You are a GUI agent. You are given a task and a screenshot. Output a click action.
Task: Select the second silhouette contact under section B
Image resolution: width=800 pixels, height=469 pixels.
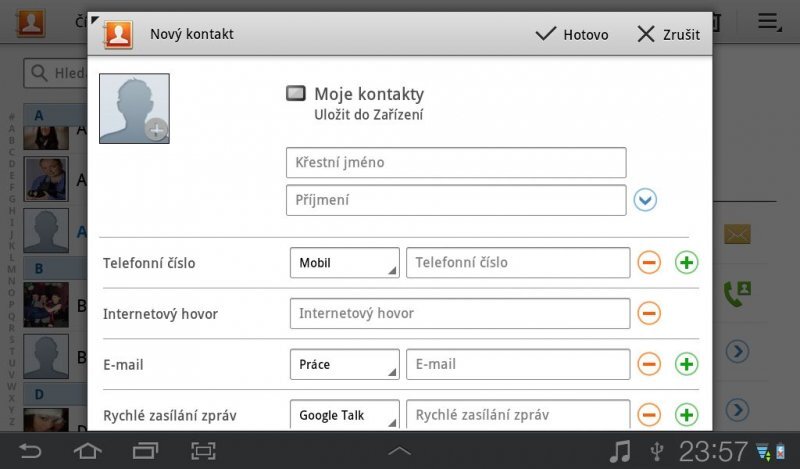[46, 356]
